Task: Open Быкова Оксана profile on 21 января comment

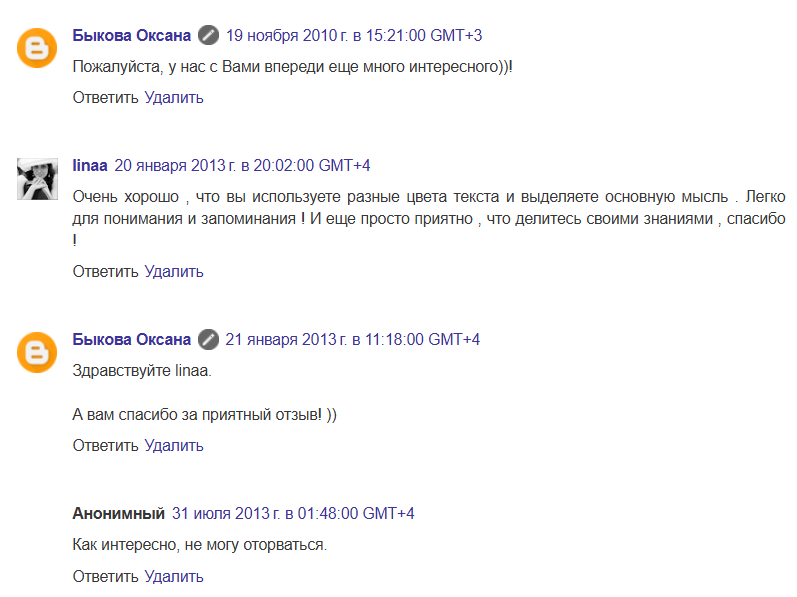Action: coord(132,339)
